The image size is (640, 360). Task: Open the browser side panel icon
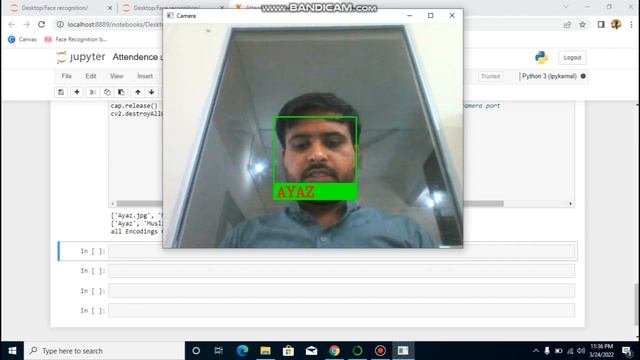coord(601,24)
